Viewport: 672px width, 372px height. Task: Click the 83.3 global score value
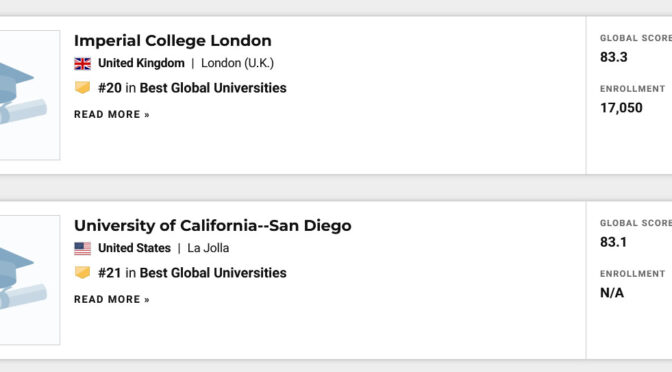tap(614, 57)
